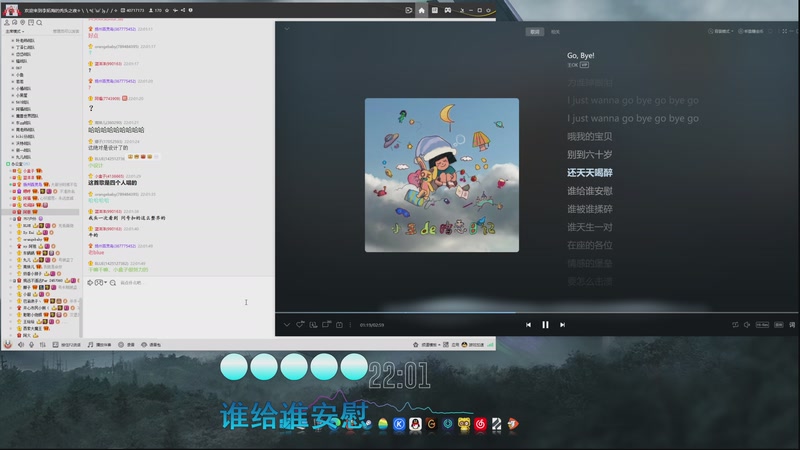Click the video-exit icon left of home icon
Screen dimensions: 800x450
[x=408, y=10]
